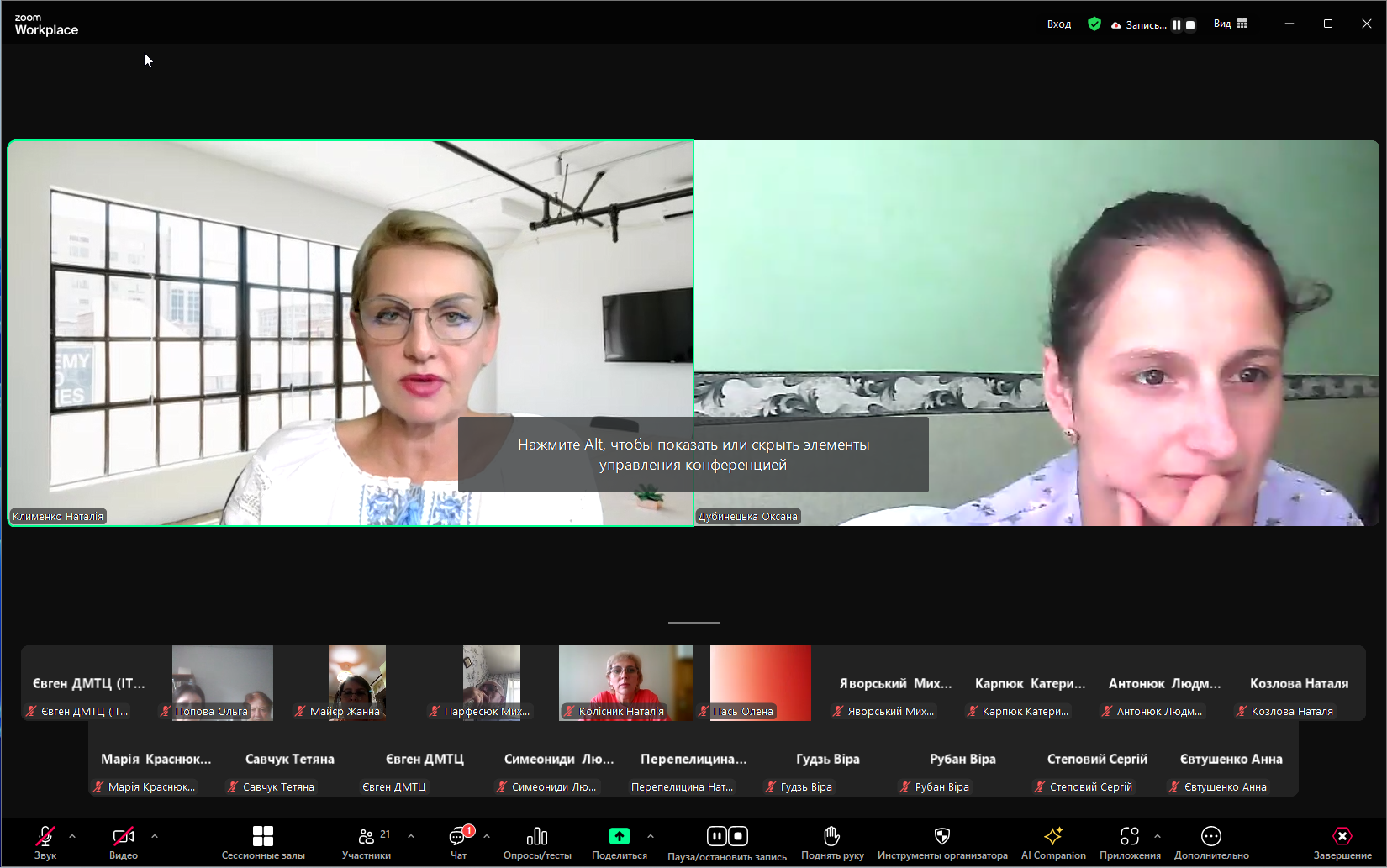Select Колісник Наталія video thumbnail
The height and width of the screenshot is (868, 1387).
pyautogui.click(x=625, y=682)
